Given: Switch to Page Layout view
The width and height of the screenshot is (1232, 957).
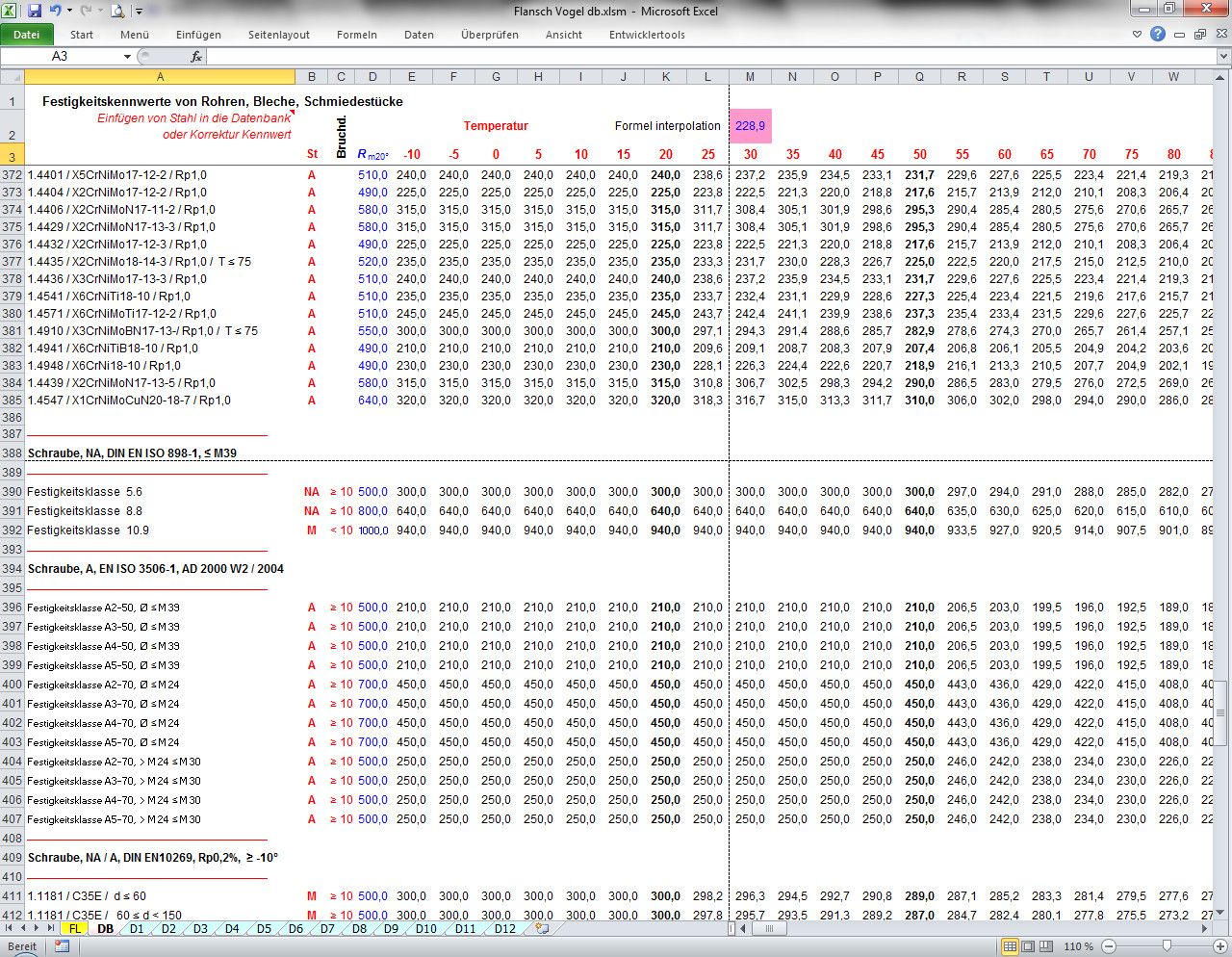Looking at the screenshot, I should (x=1027, y=946).
